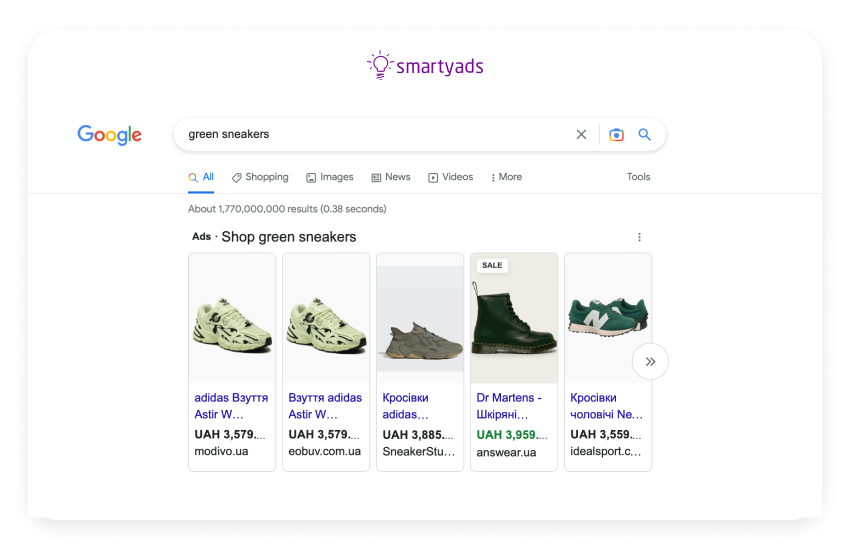Viewport: 850px width, 550px height.
Task: Open the 'Кросівки adidas…' product link
Action: click(x=405, y=406)
